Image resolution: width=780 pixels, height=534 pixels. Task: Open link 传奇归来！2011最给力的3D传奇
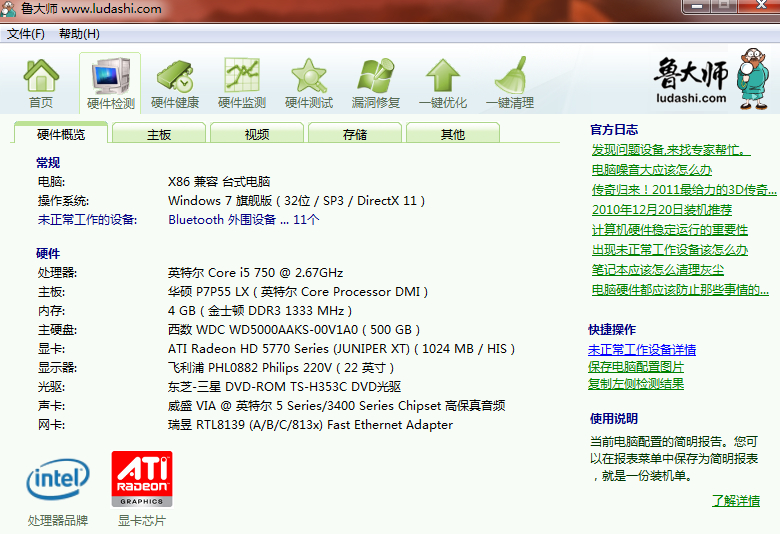(x=683, y=190)
